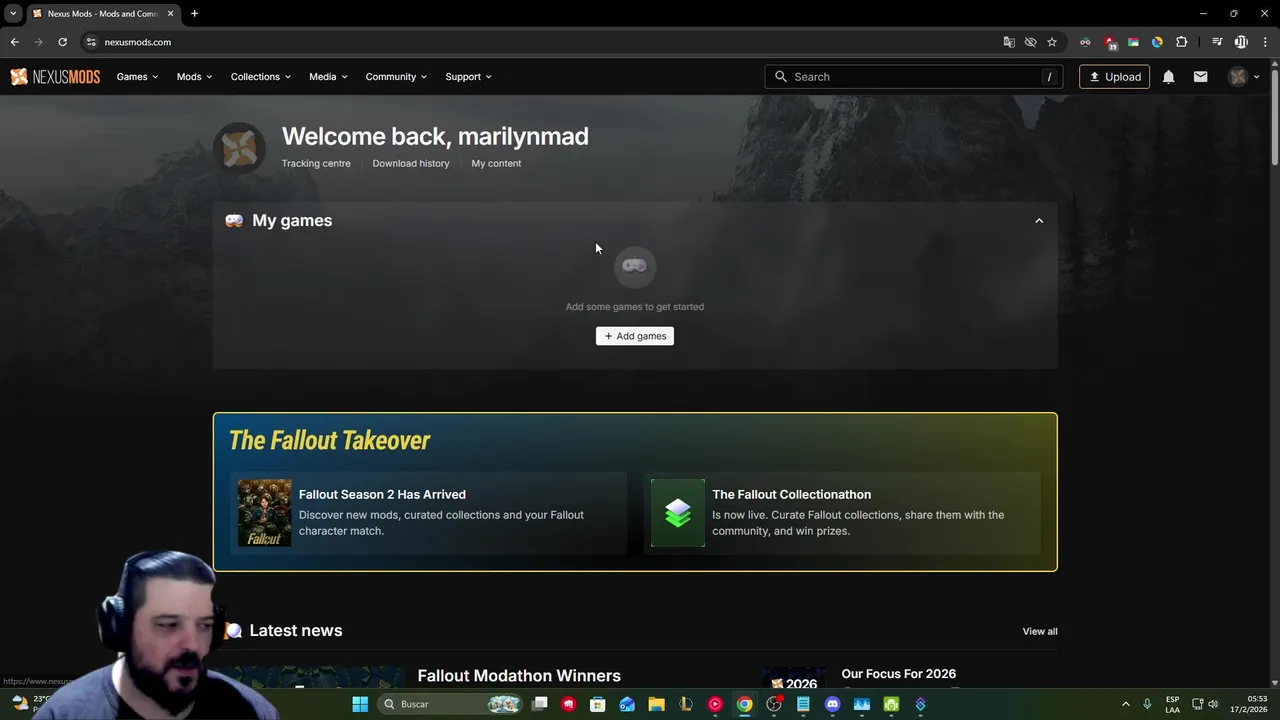Expand the Collections dropdown menu
The height and width of the screenshot is (720, 1280).
point(260,77)
